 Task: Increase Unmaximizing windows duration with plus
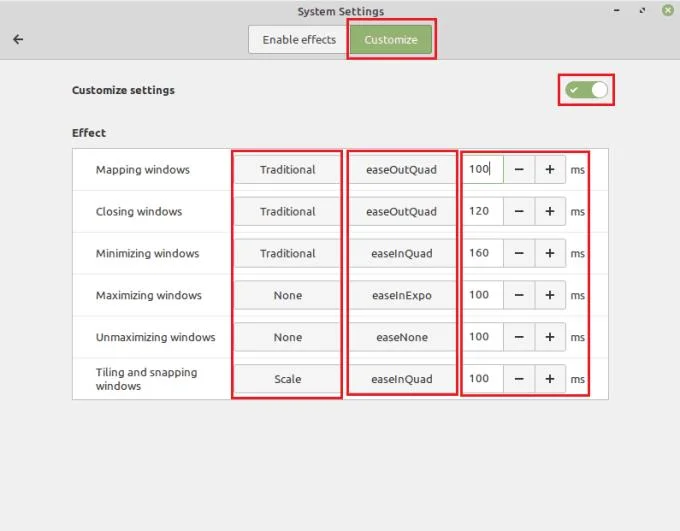coord(550,337)
